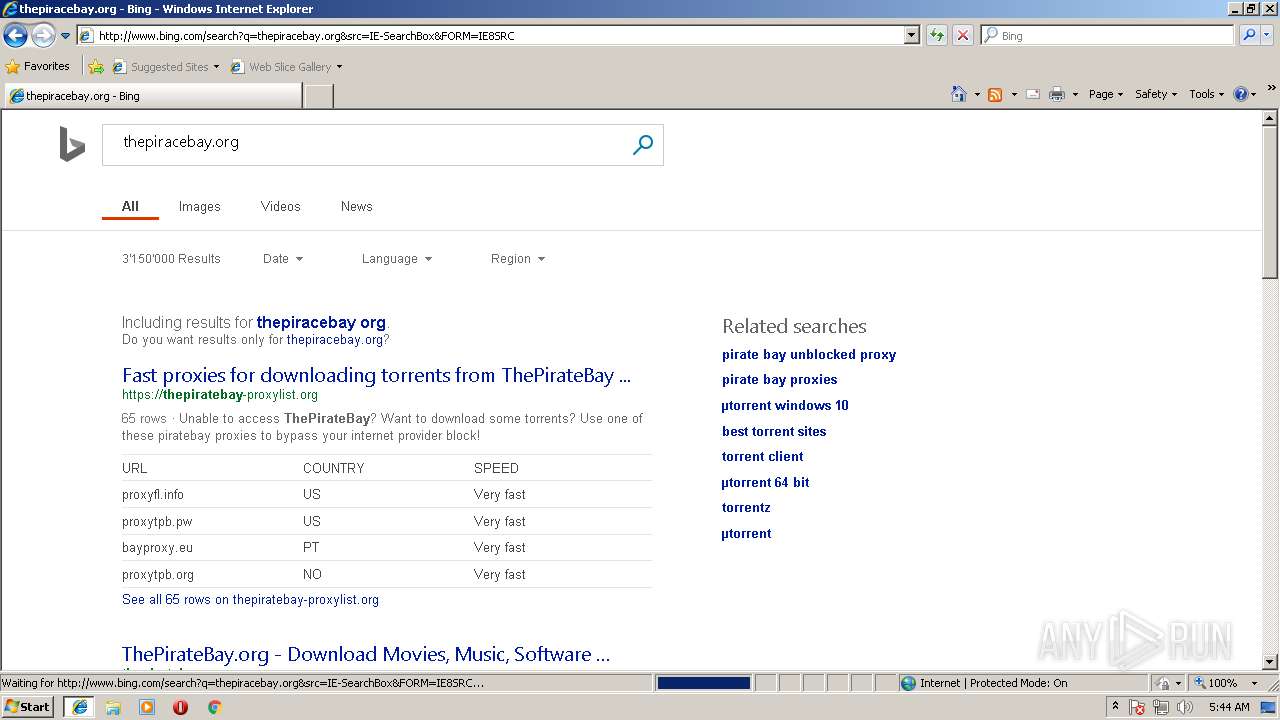The height and width of the screenshot is (720, 1280).
Task: Search only for thepiracebay.org link
Action: coord(335,340)
